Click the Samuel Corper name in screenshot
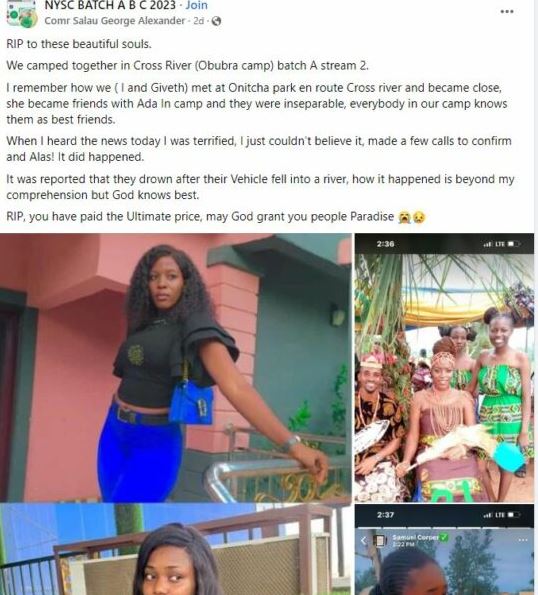This screenshot has width=538, height=595. 415,537
